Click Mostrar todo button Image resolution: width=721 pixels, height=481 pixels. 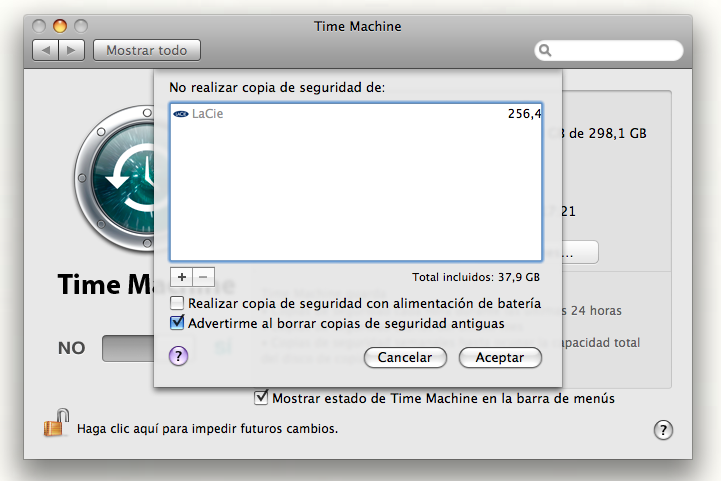(147, 50)
